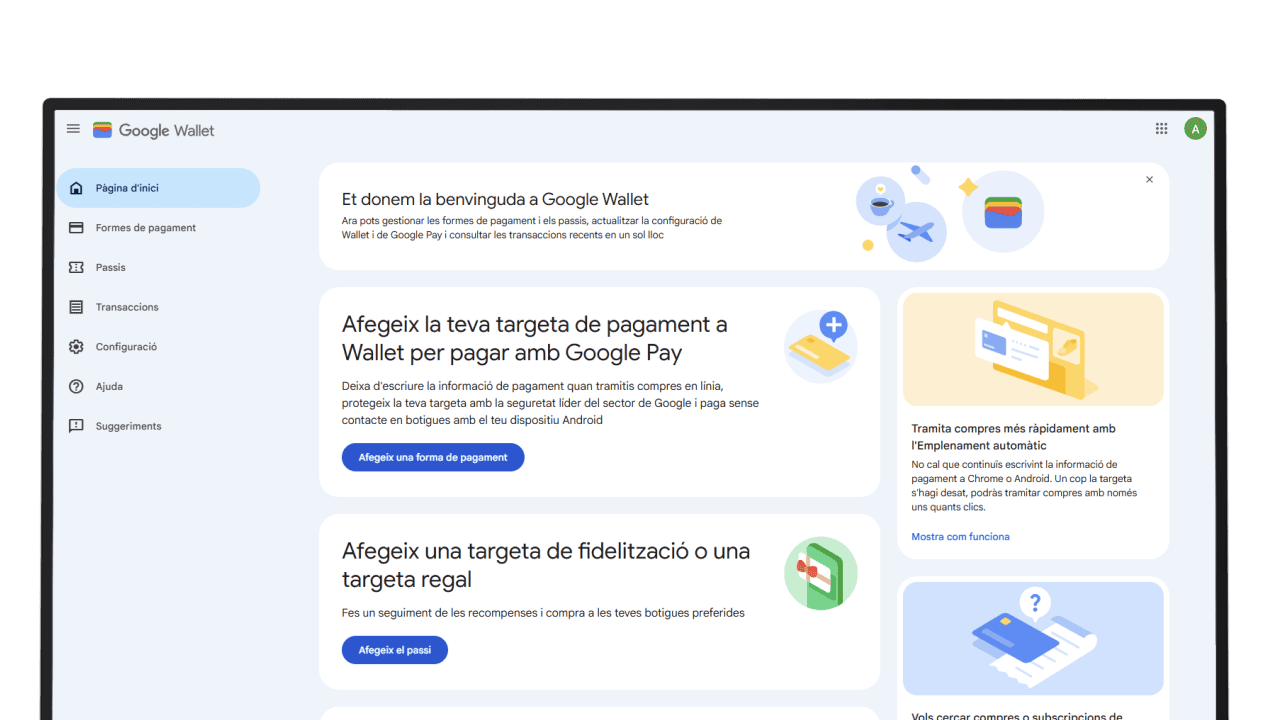This screenshot has width=1280, height=720.
Task: Open the hamburger main menu icon
Action: [x=73, y=129]
